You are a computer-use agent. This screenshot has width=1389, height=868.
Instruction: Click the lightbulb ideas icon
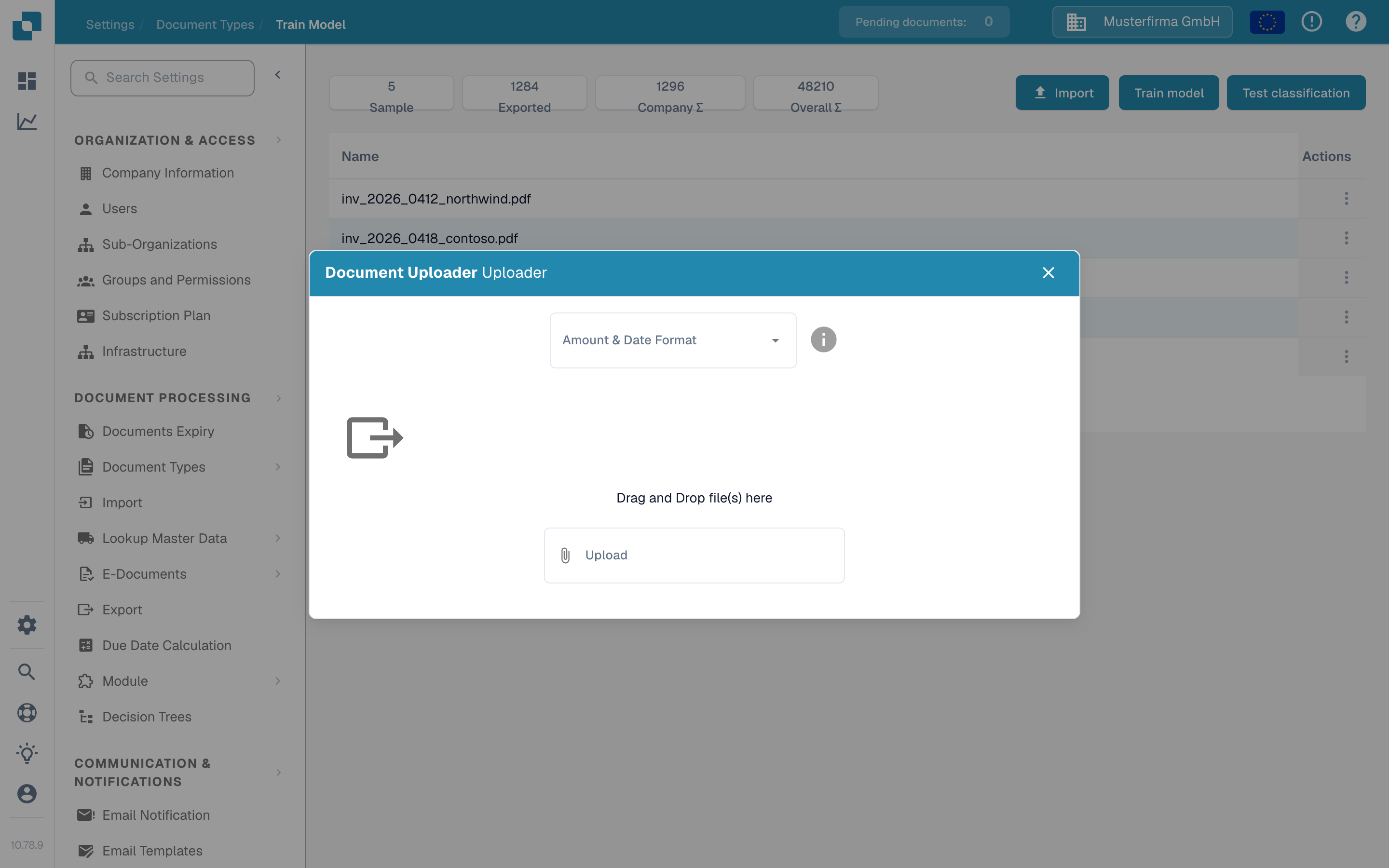pyautogui.click(x=27, y=753)
